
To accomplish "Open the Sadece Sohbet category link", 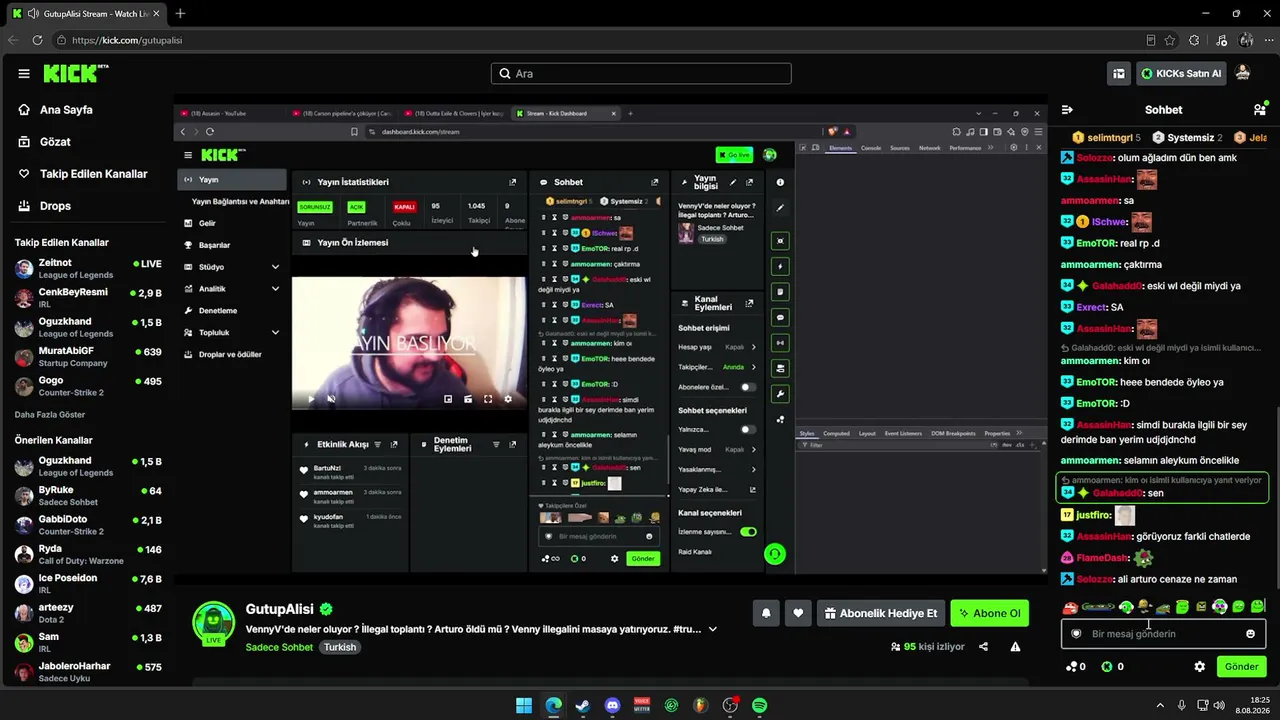I will 280,647.
